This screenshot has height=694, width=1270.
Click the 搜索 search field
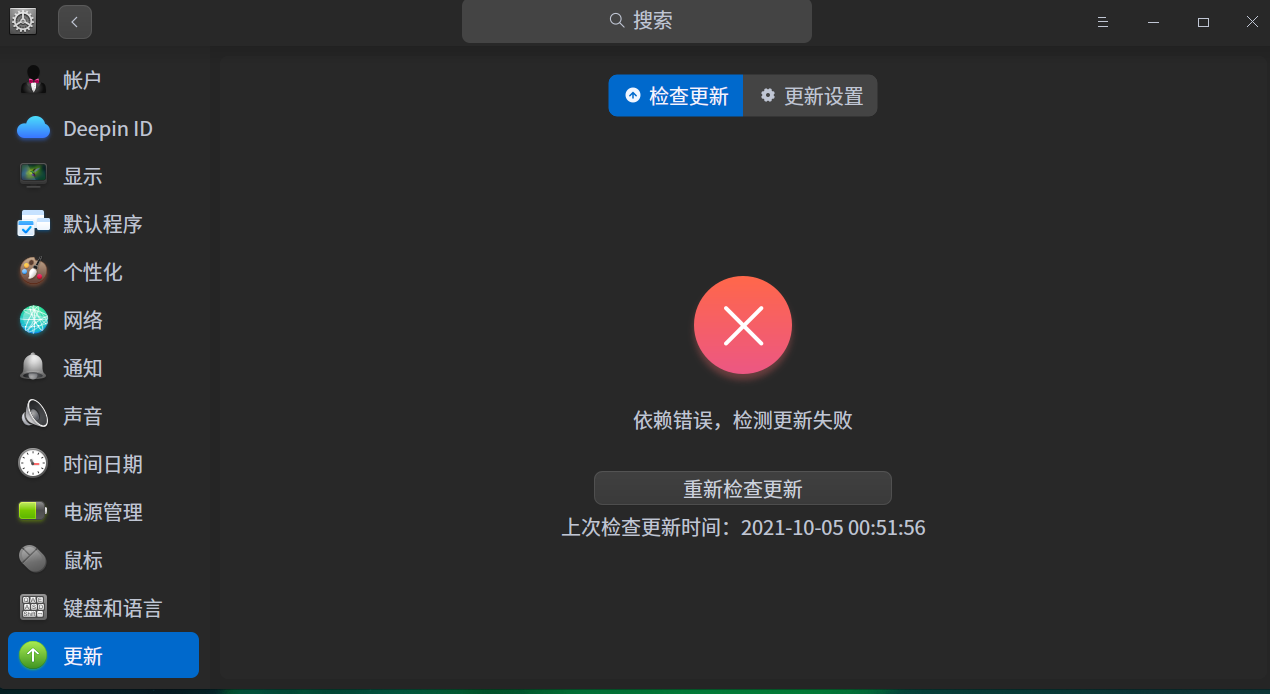[637, 21]
